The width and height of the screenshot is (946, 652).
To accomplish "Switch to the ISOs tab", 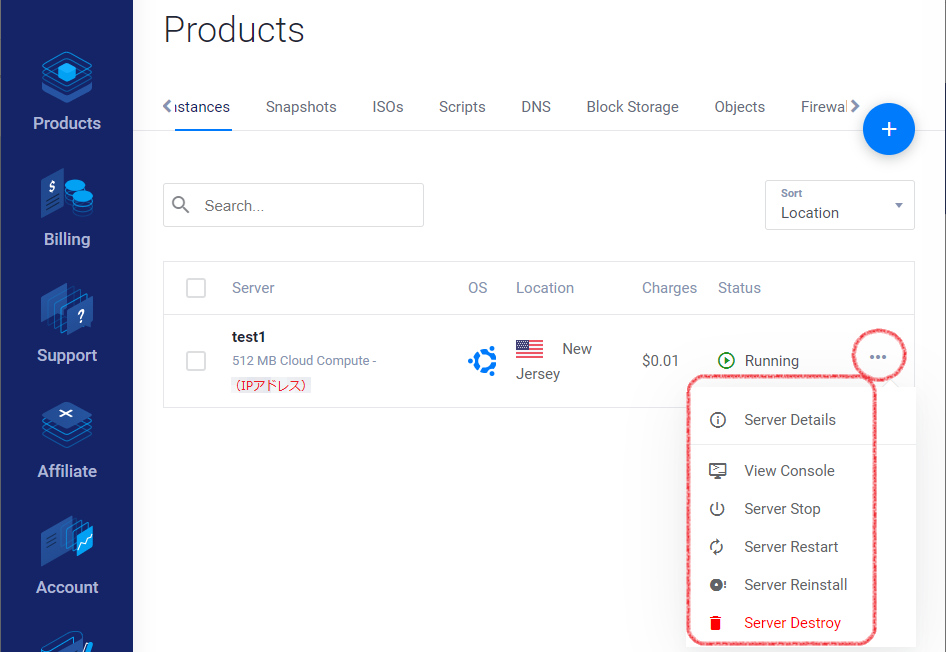I will (x=387, y=107).
